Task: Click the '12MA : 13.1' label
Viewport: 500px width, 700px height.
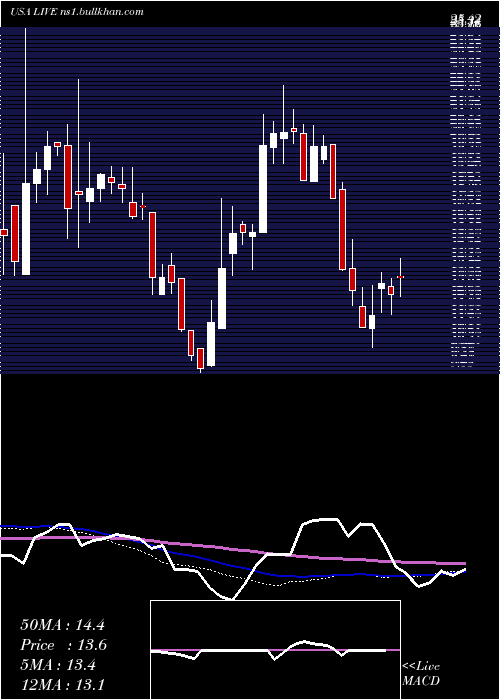Action: tap(62, 685)
